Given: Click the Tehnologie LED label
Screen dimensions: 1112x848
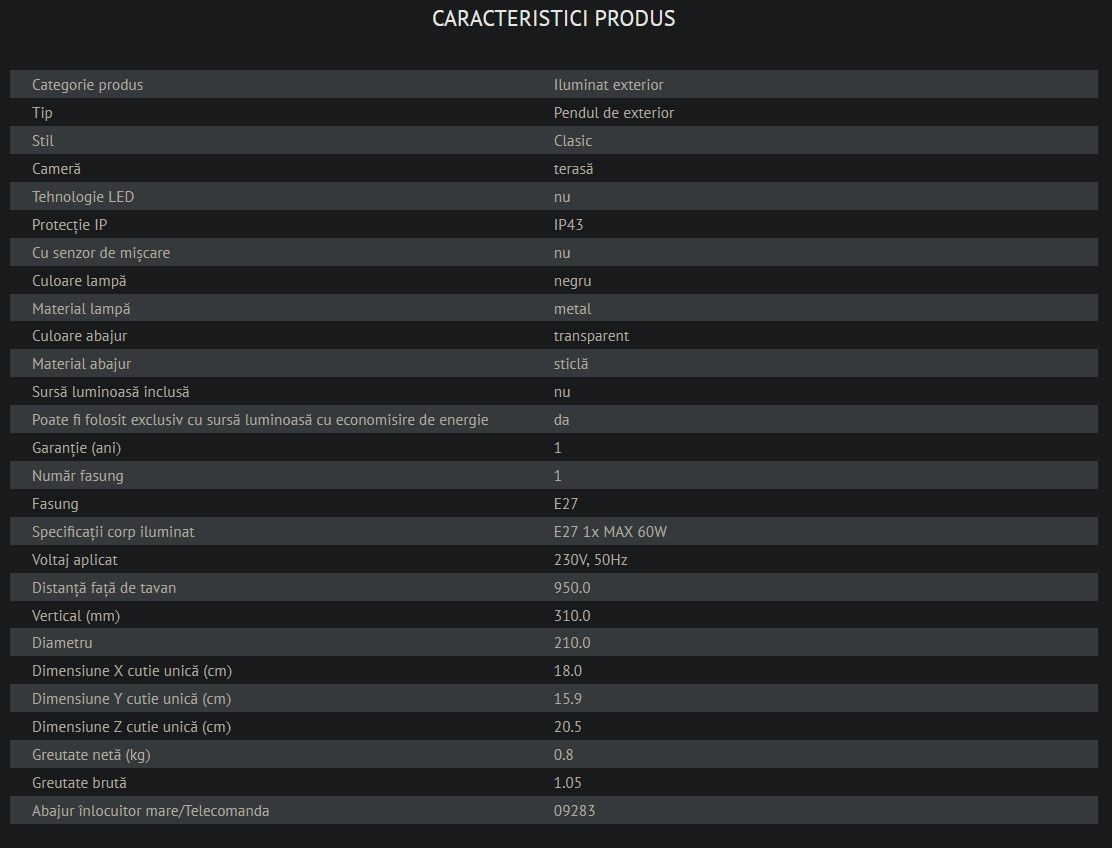Looking at the screenshot, I should point(83,197).
